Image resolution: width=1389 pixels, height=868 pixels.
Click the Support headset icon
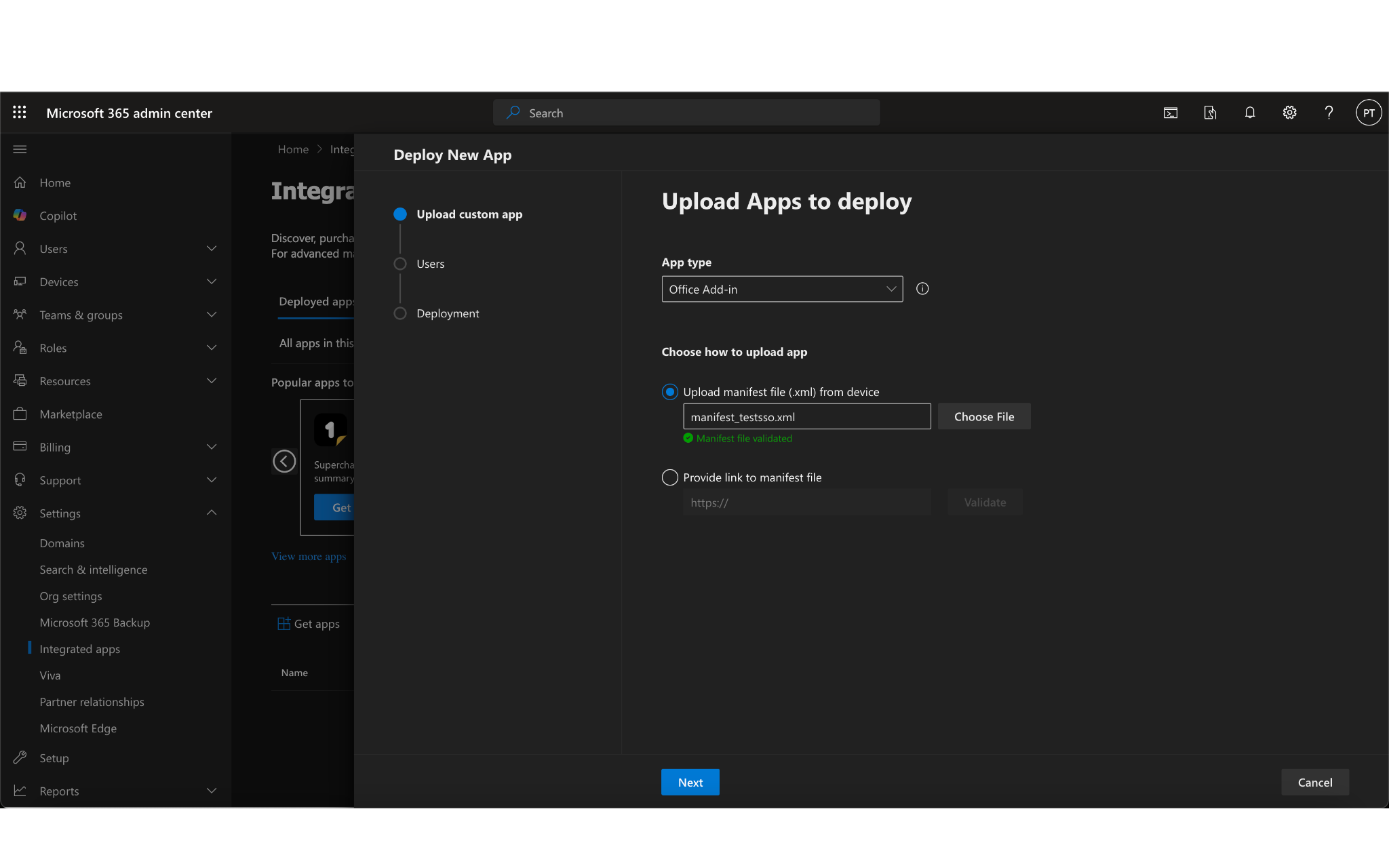click(20, 480)
